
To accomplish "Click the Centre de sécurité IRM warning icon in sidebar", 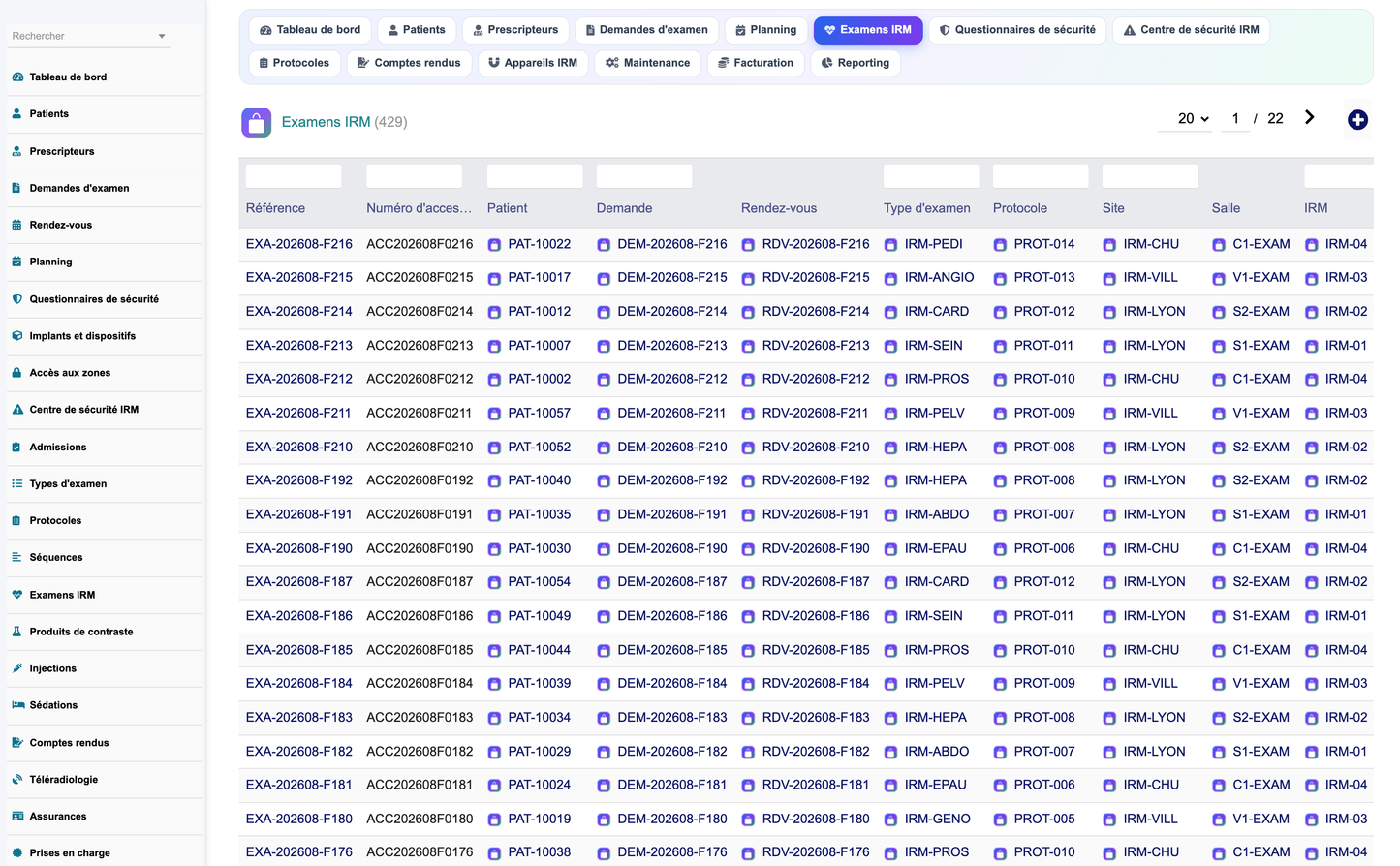I will click(x=17, y=410).
